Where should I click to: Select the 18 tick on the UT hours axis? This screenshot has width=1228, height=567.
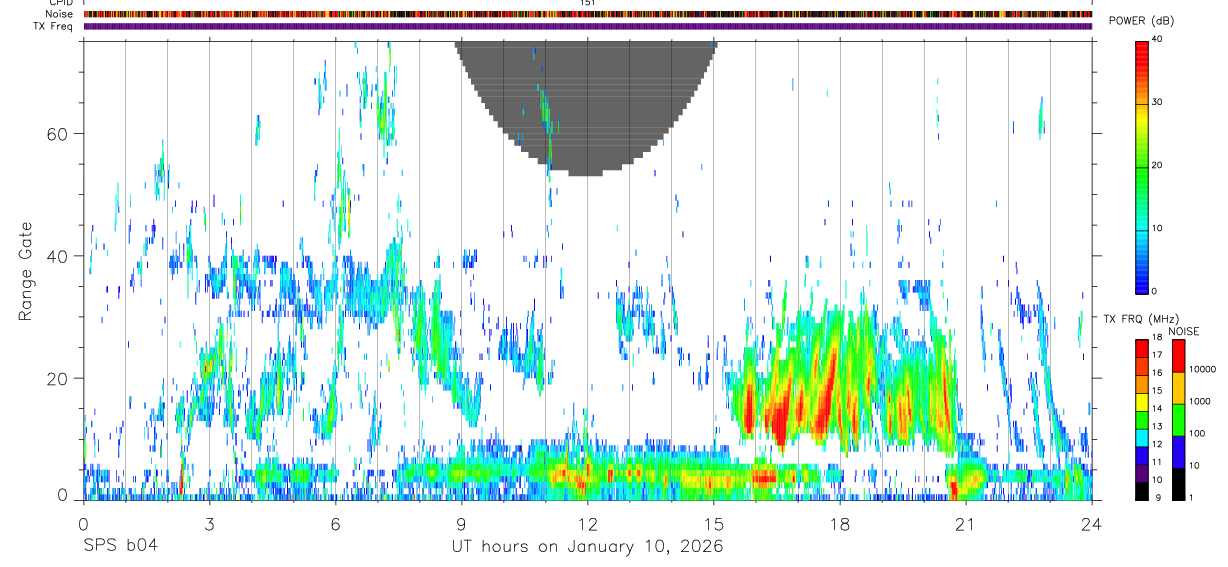839,524
